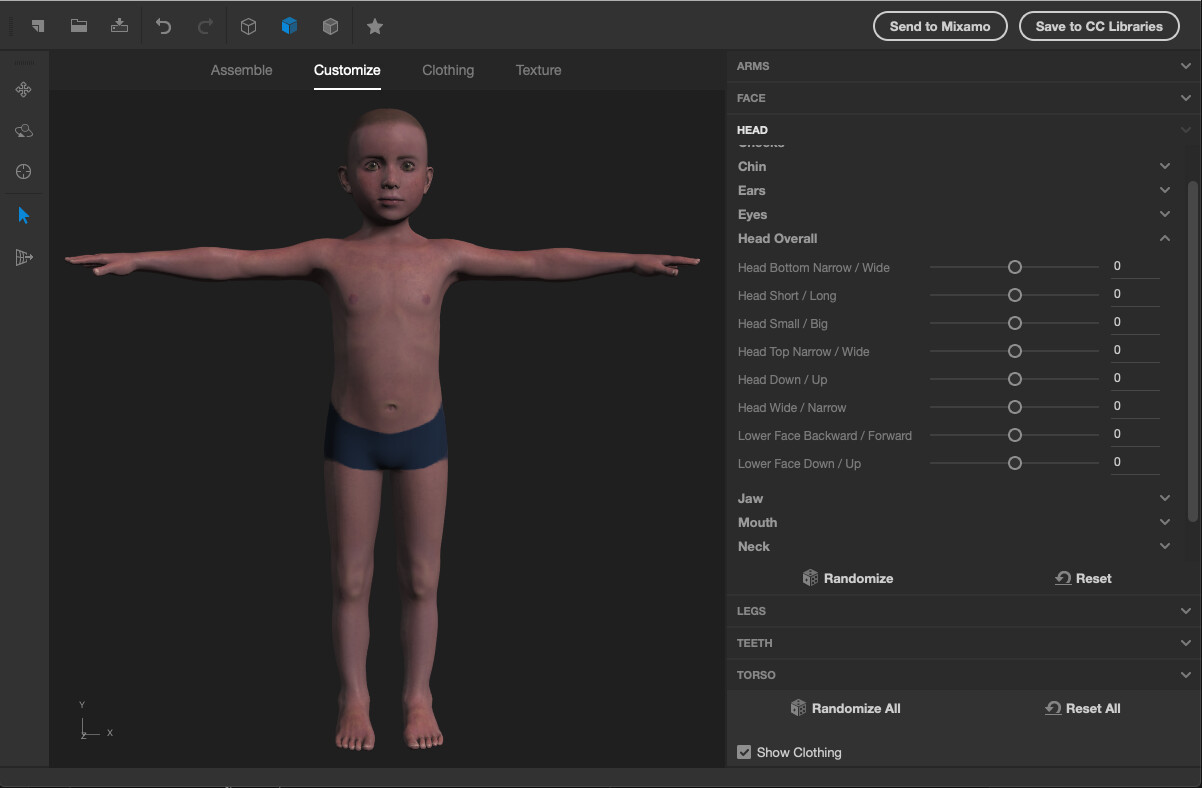This screenshot has width=1202, height=788.
Task: Click the Head Down / Up value field
Action: [x=1135, y=379]
